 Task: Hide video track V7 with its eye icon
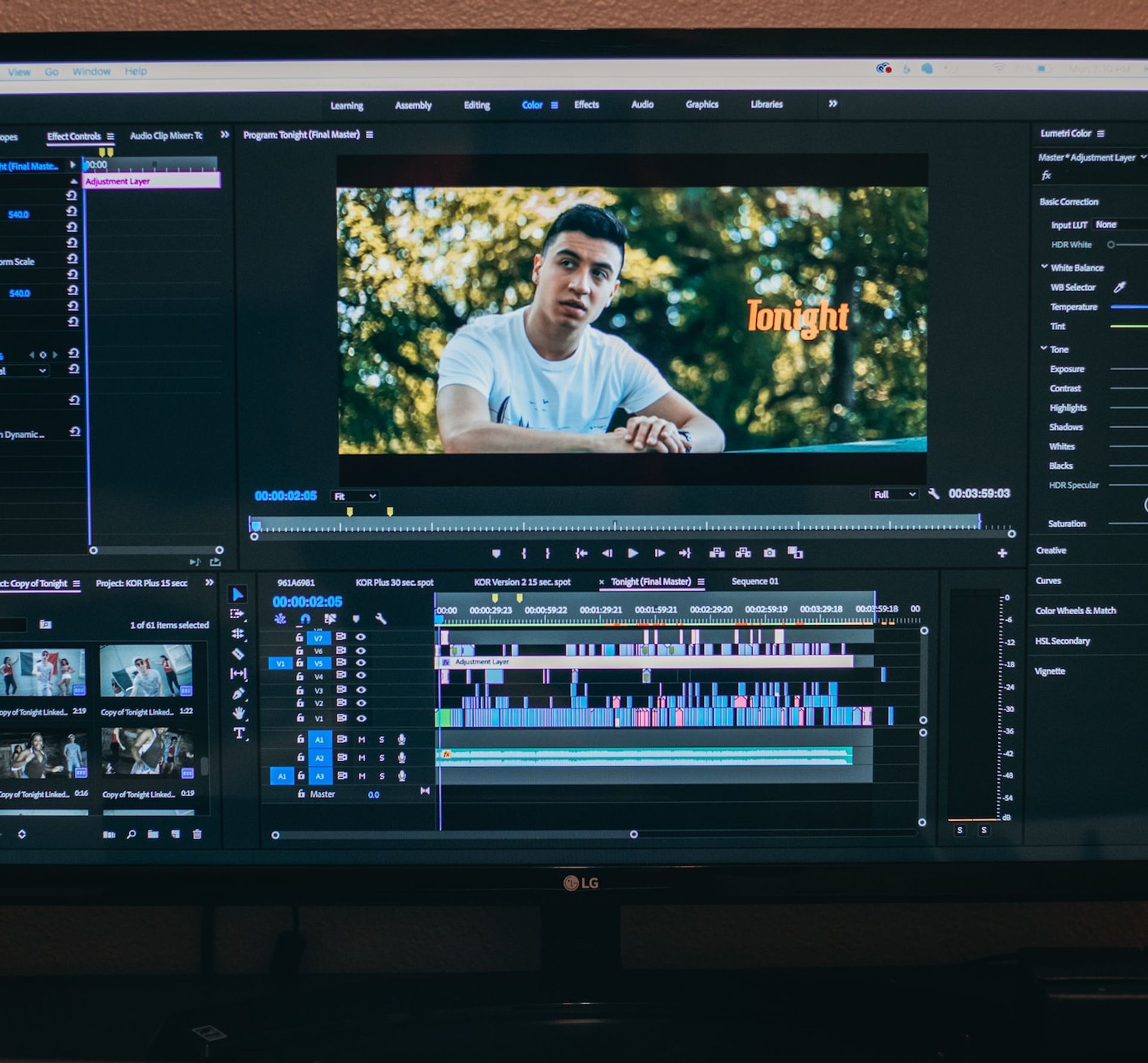(x=361, y=637)
